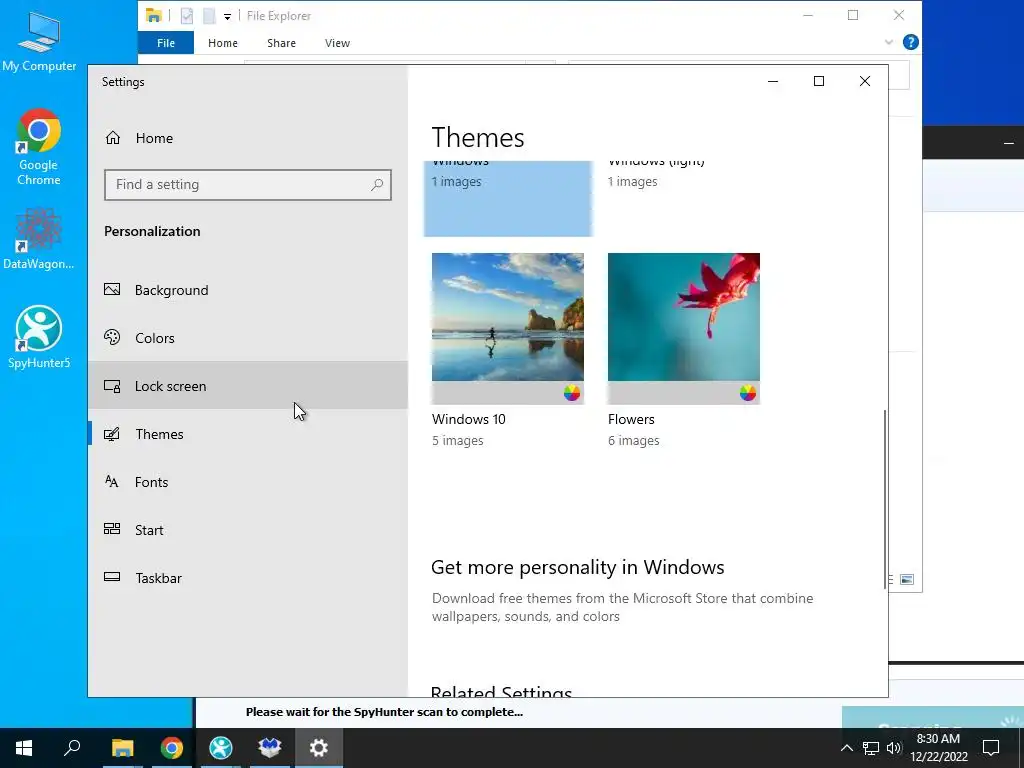Image resolution: width=1024 pixels, height=768 pixels.
Task: Click the Settings gear in taskbar
Action: click(x=319, y=748)
